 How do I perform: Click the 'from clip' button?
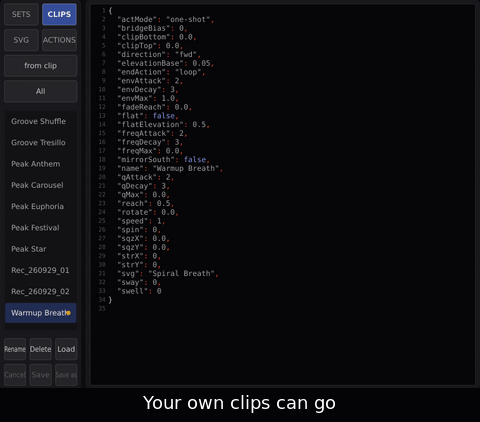(x=41, y=66)
